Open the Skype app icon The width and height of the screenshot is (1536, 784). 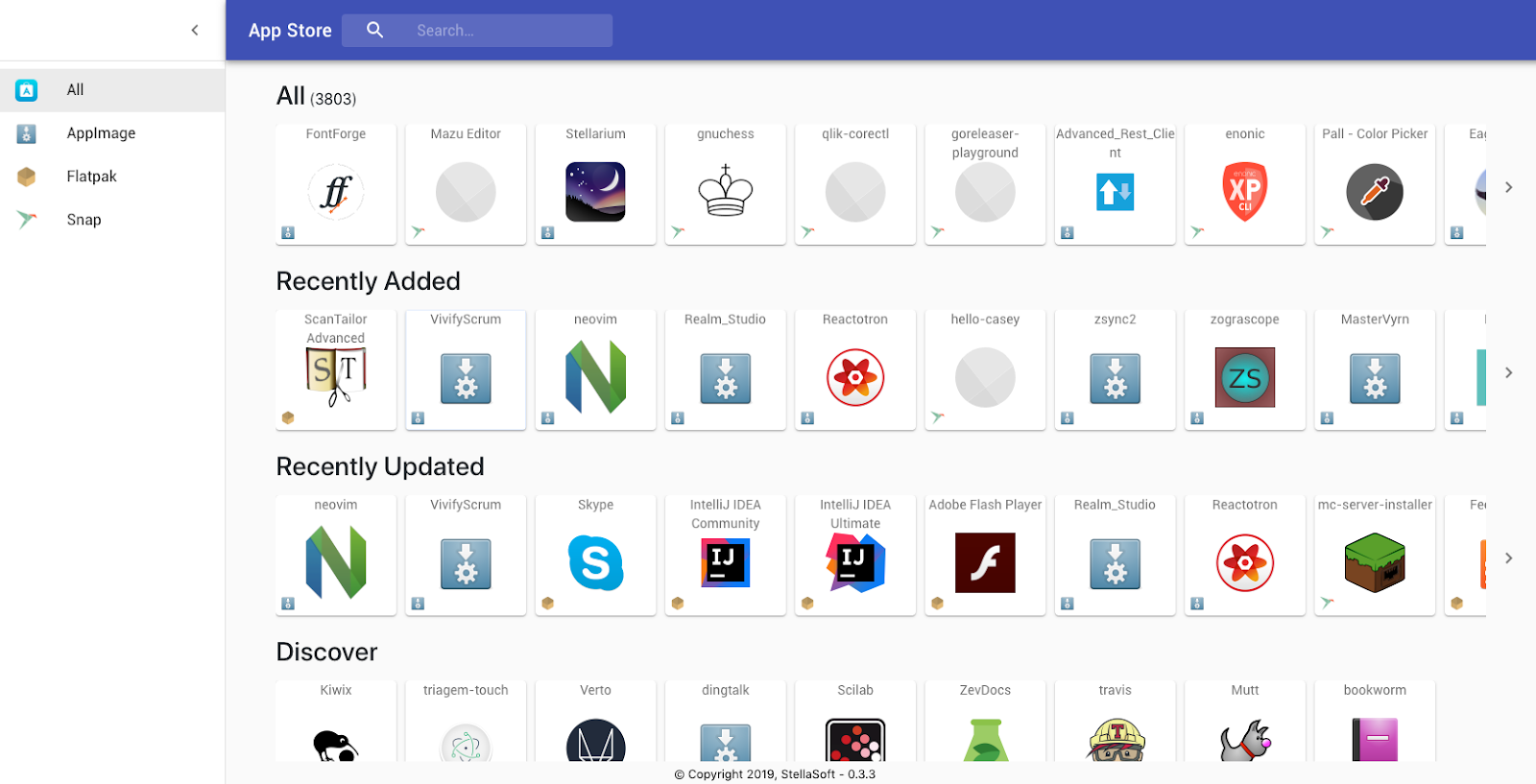(595, 562)
